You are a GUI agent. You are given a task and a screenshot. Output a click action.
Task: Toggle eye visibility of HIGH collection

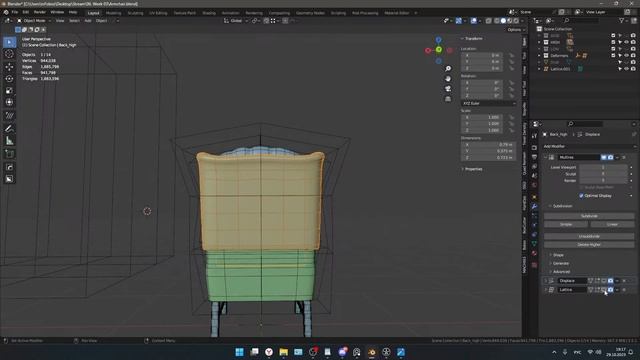[x=627, y=42]
